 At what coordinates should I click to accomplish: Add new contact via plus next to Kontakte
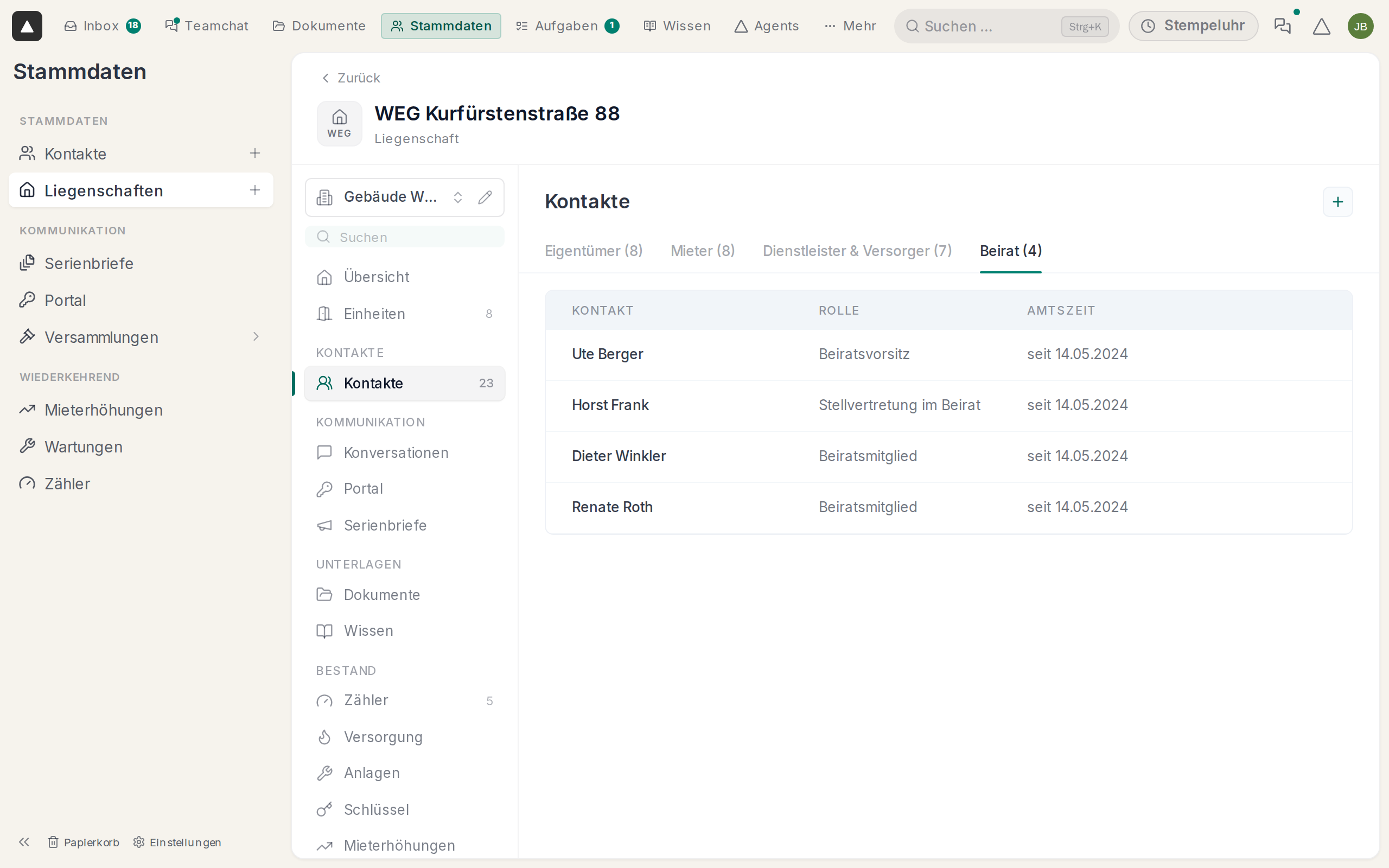pos(255,154)
